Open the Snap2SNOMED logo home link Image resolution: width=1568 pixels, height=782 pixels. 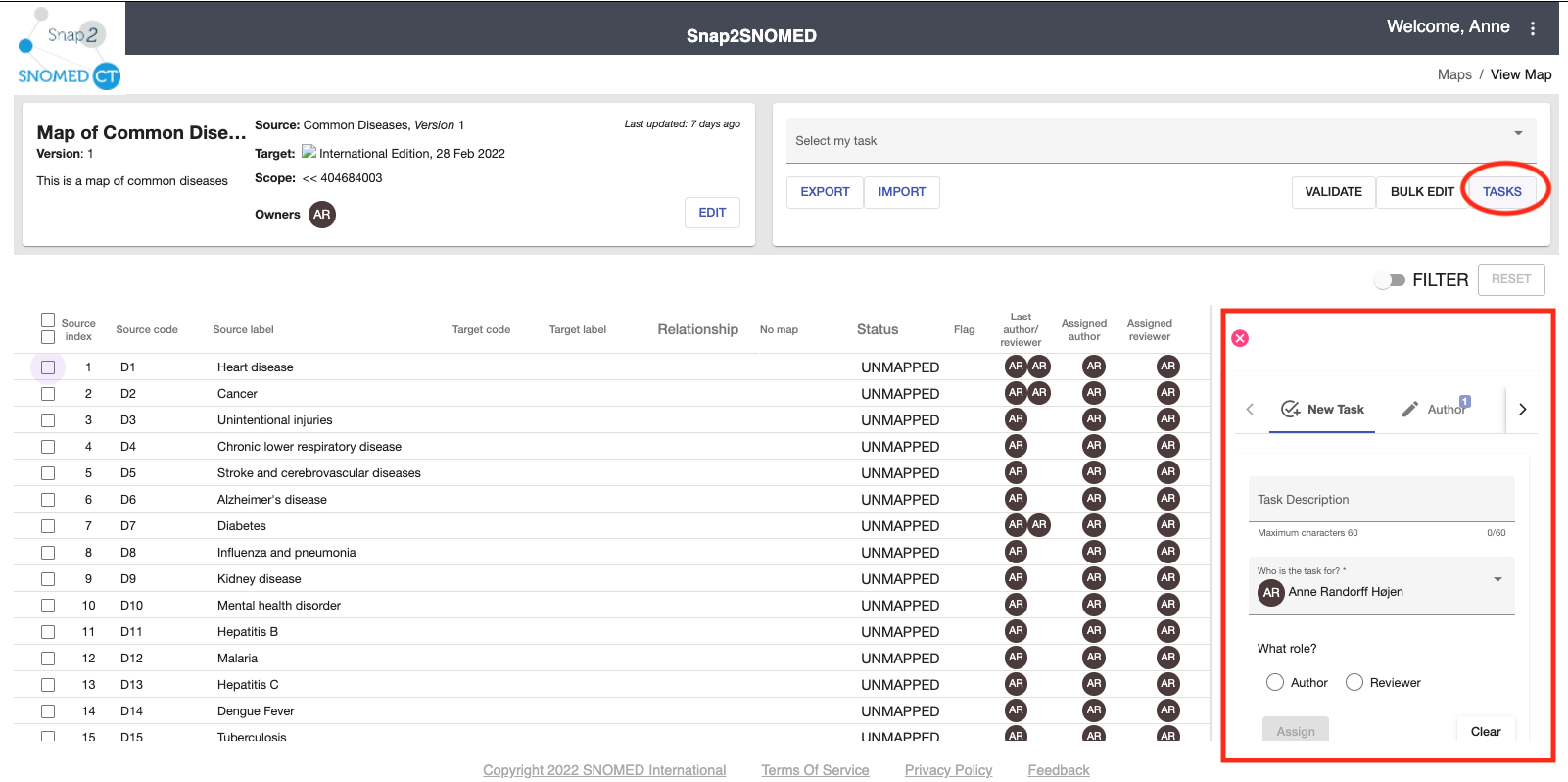pos(70,49)
